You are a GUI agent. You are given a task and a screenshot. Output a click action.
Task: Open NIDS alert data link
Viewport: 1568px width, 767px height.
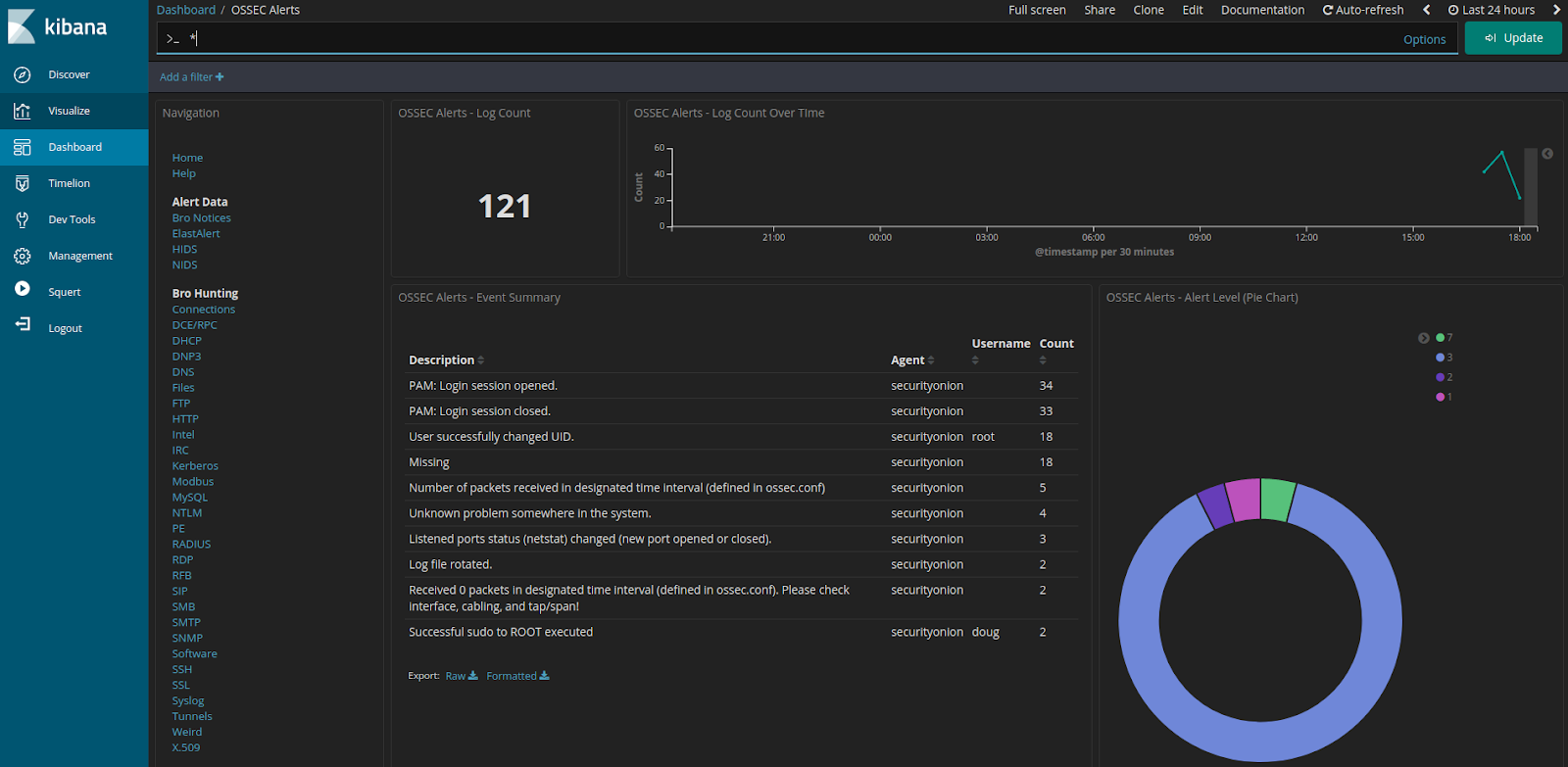(x=184, y=265)
